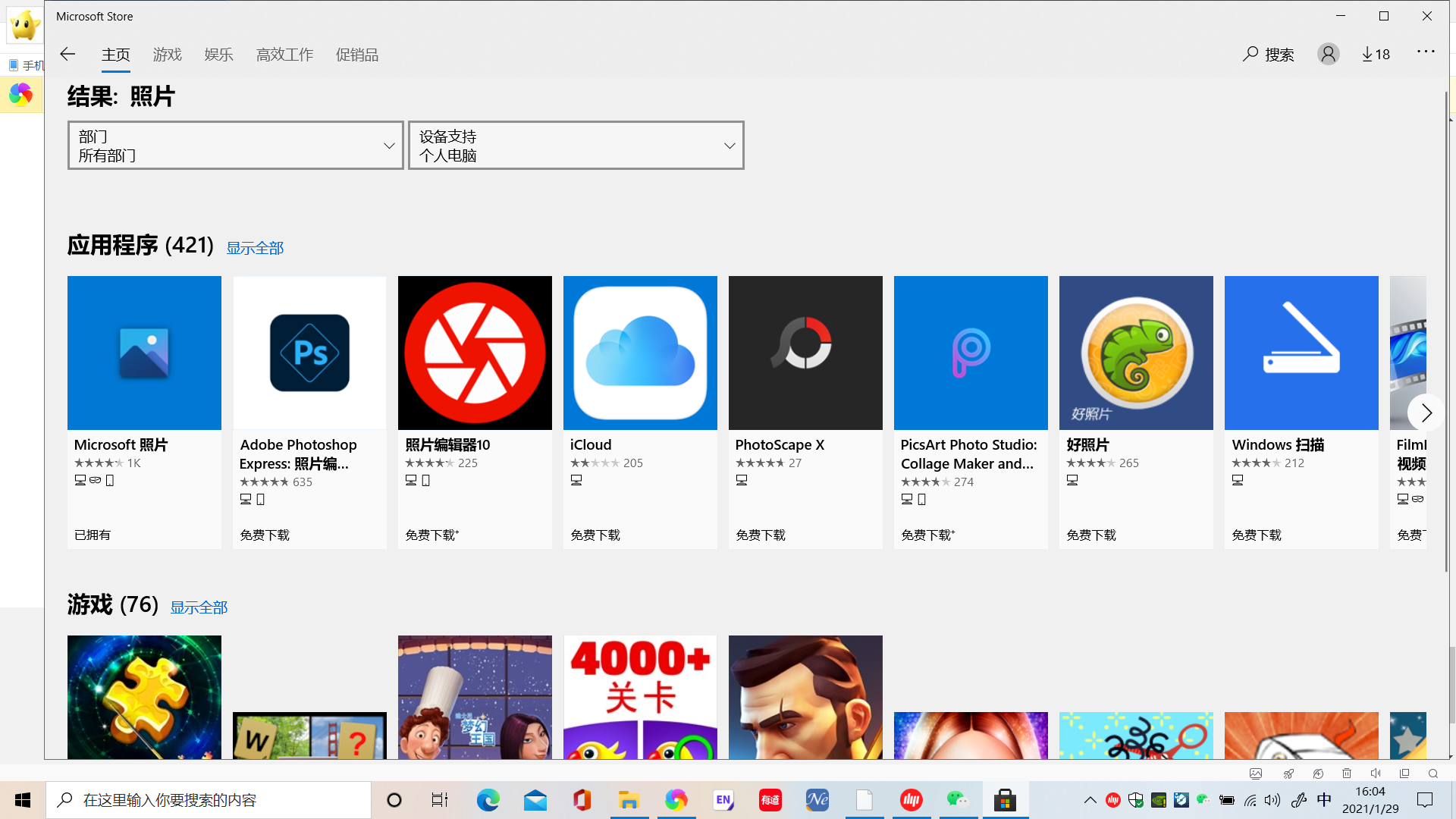Viewport: 1456px width, 819px height.
Task: Open Microsoft Store taskbar icon
Action: 1005,800
